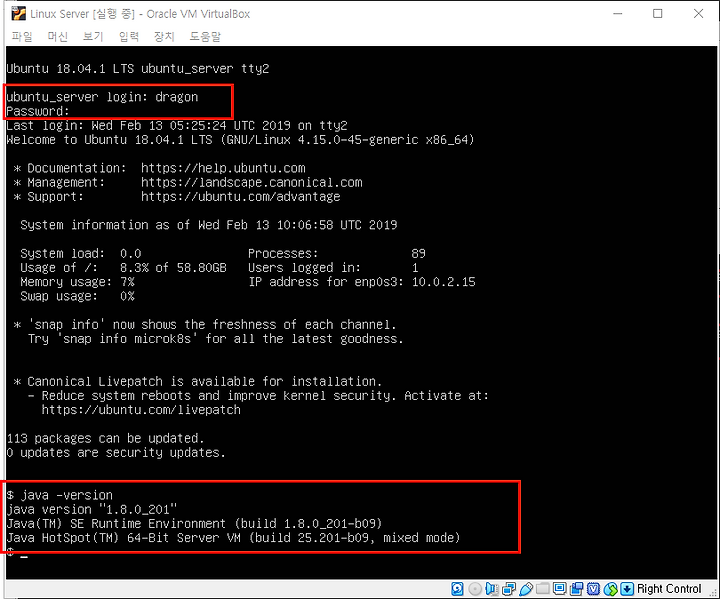The height and width of the screenshot is (599, 720).
Task: Click the https://help.ubuntu.com text
Action: 223,168
